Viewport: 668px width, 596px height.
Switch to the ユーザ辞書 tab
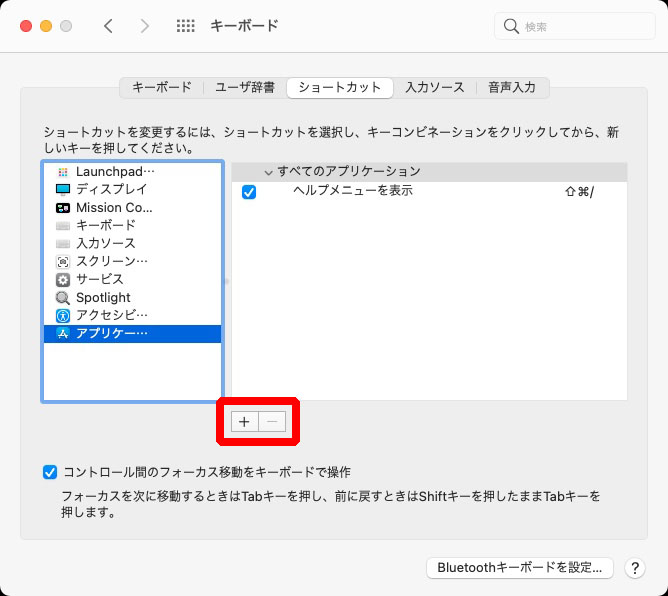coord(245,87)
